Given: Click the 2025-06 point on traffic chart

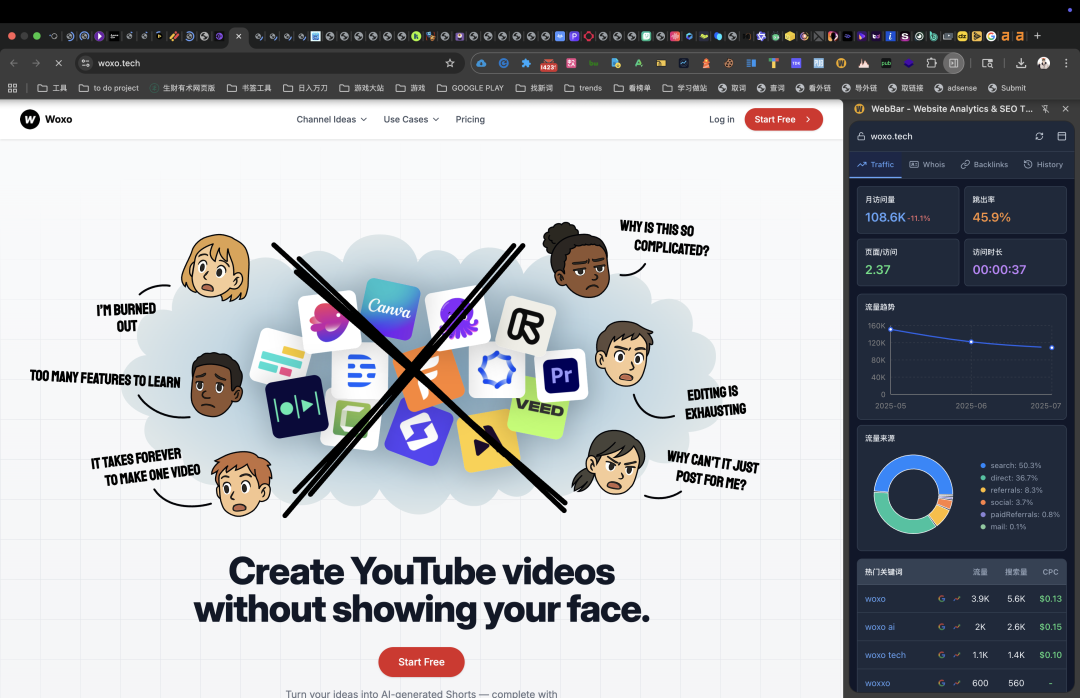Looking at the screenshot, I should (x=971, y=342).
